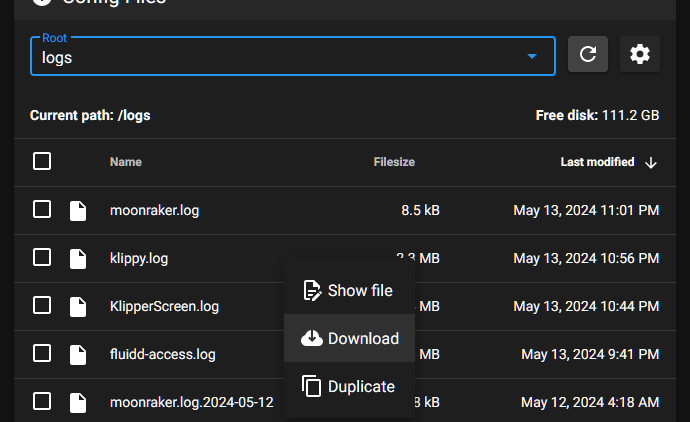The image size is (690, 422).
Task: Sort by the Name column header
Action: point(126,162)
